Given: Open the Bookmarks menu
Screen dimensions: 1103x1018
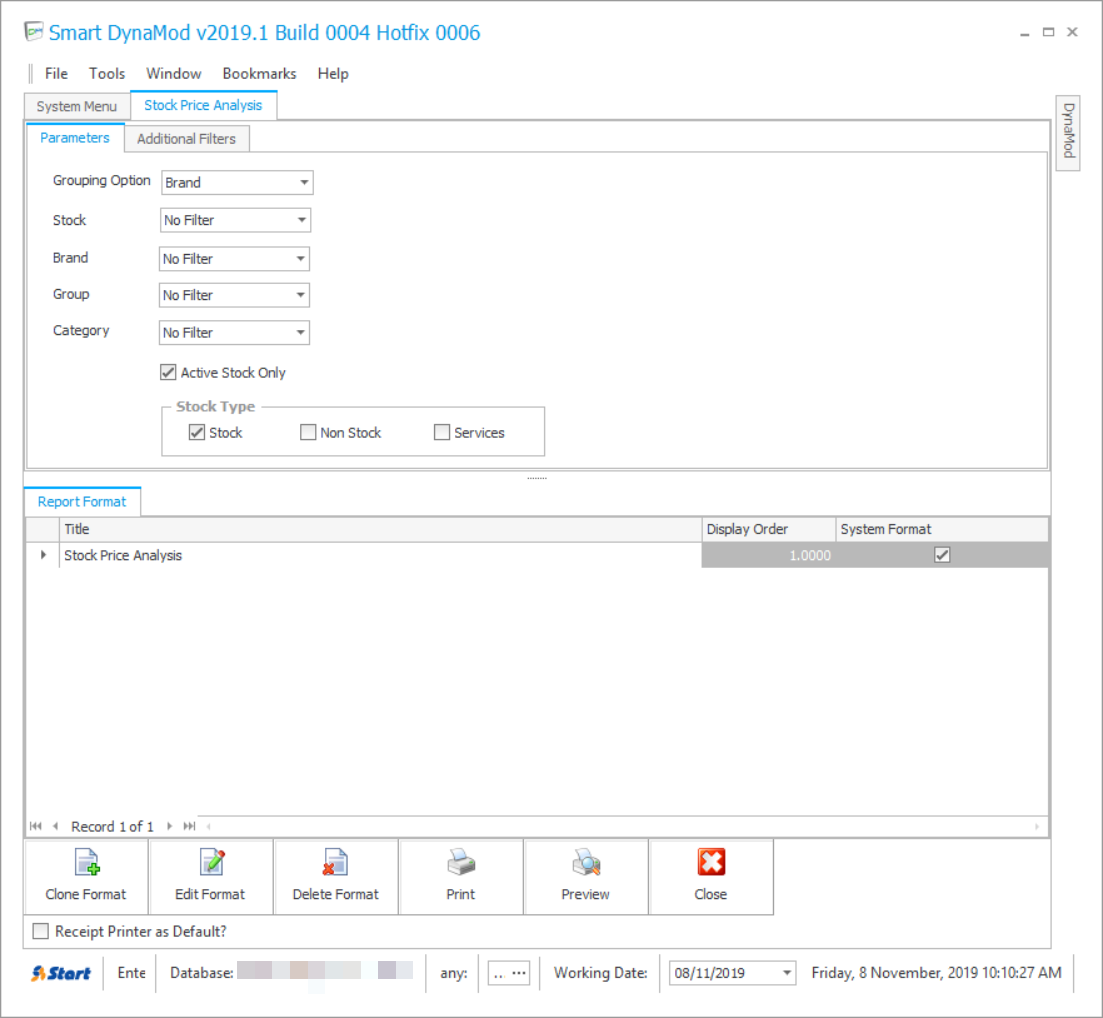Looking at the screenshot, I should pyautogui.click(x=260, y=73).
